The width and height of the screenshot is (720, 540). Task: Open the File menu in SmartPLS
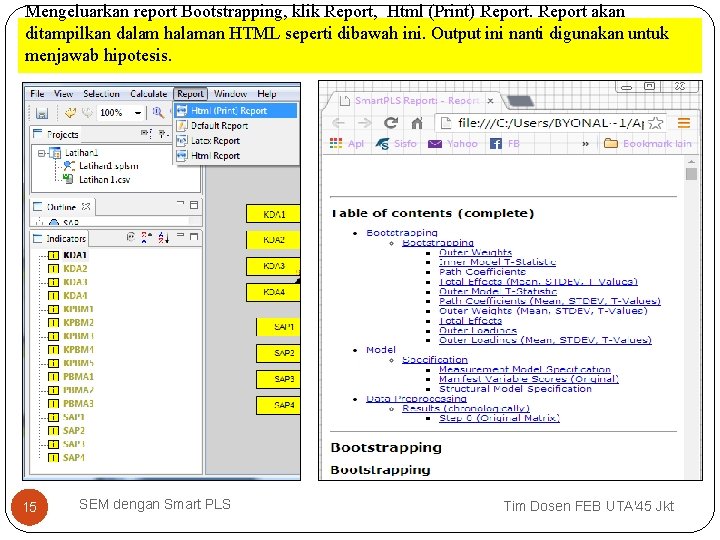pos(37,94)
